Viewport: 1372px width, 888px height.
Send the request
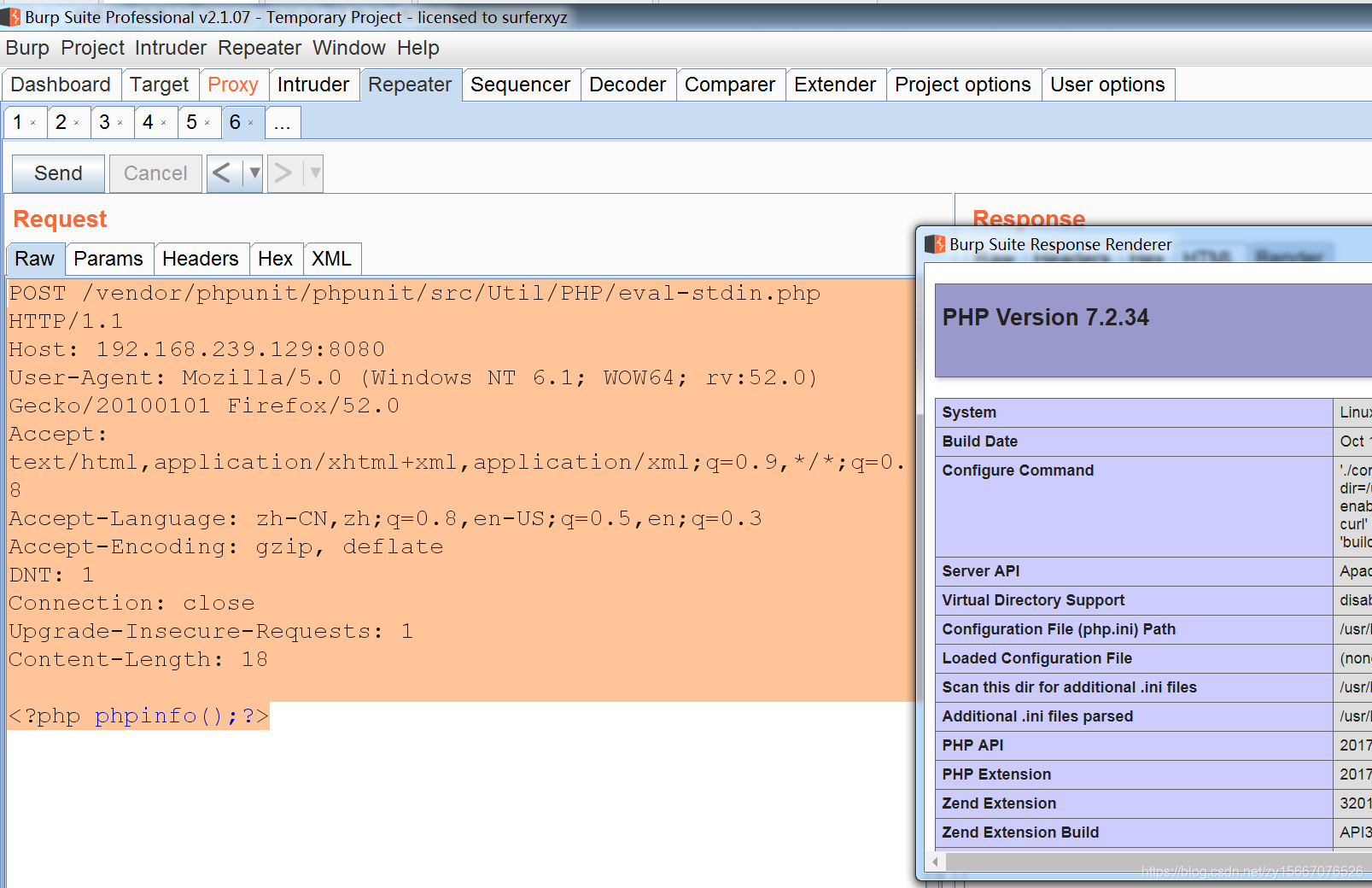58,173
